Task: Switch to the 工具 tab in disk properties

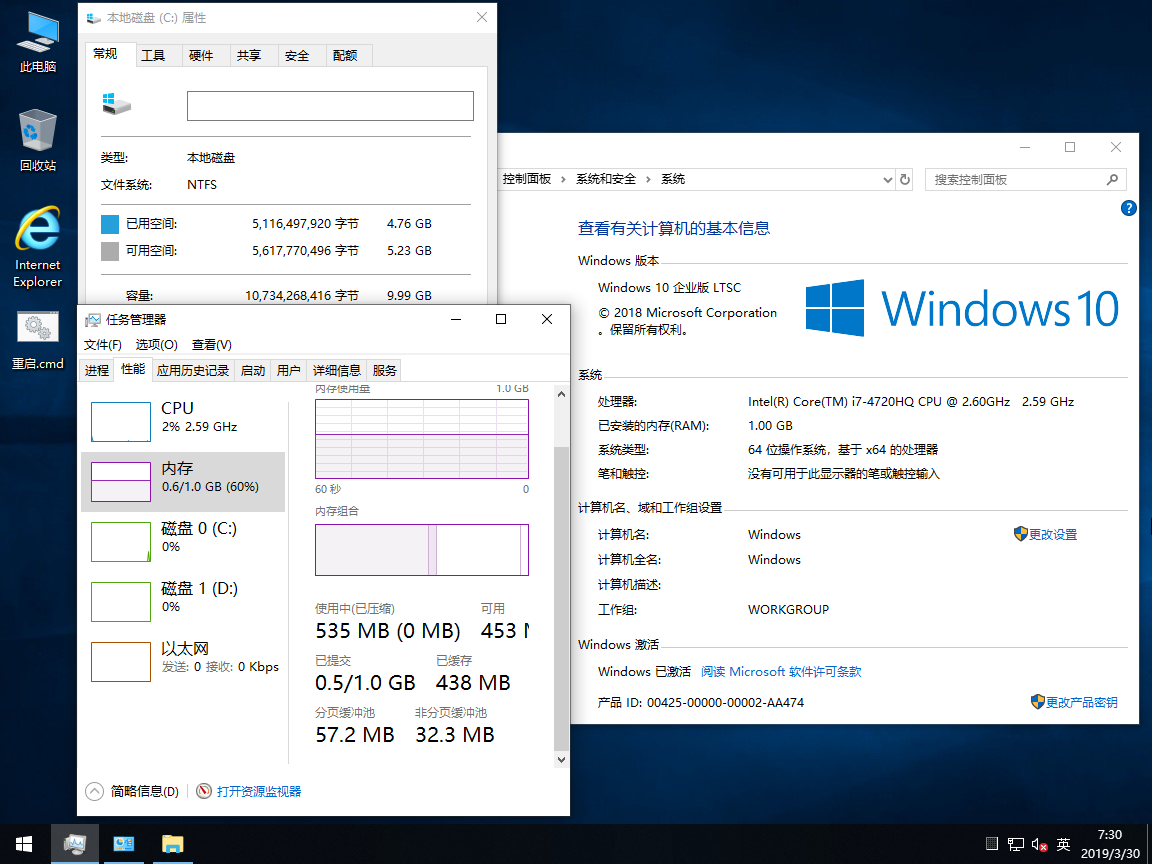Action: [x=153, y=56]
